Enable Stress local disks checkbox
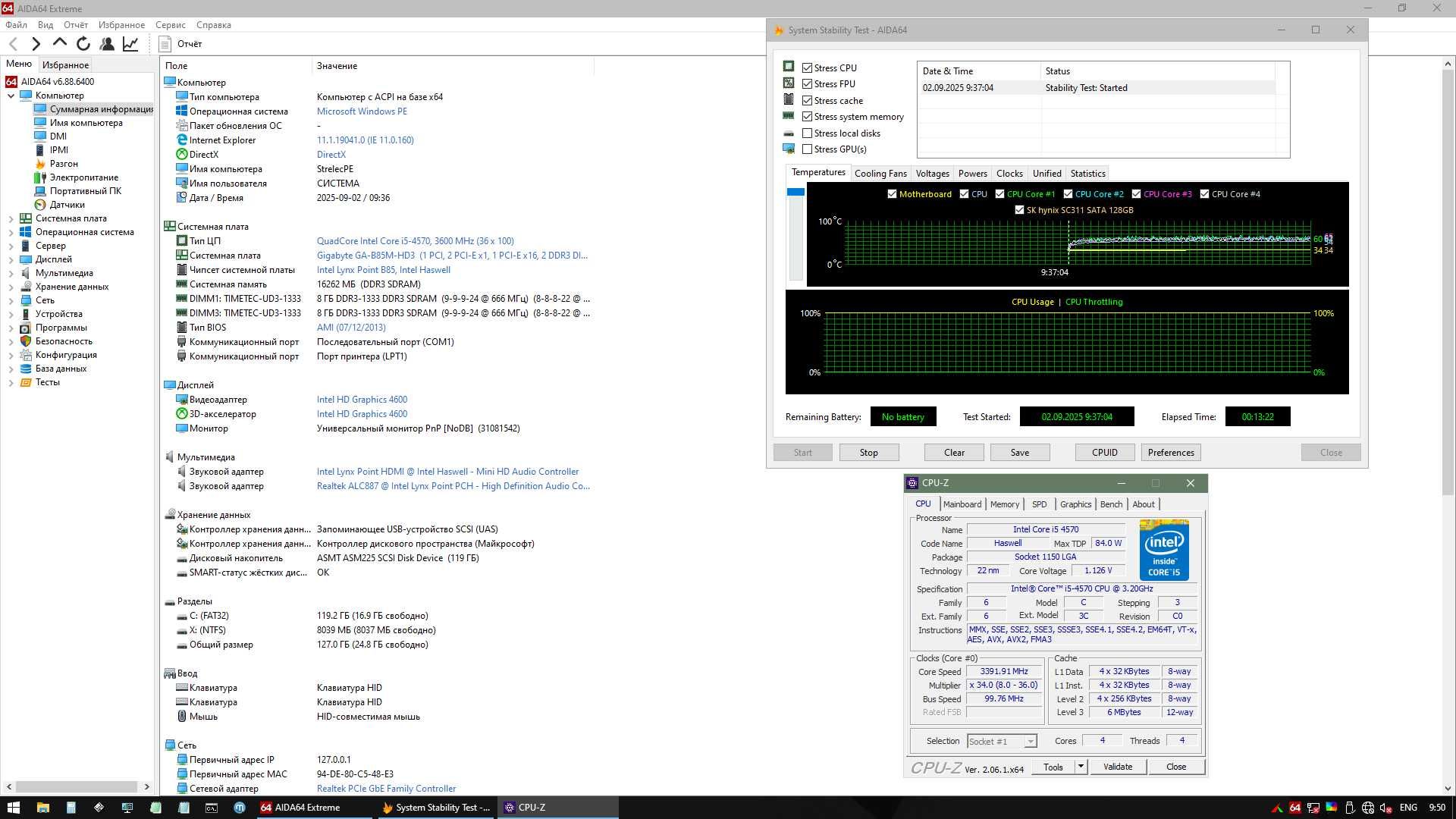 click(808, 133)
